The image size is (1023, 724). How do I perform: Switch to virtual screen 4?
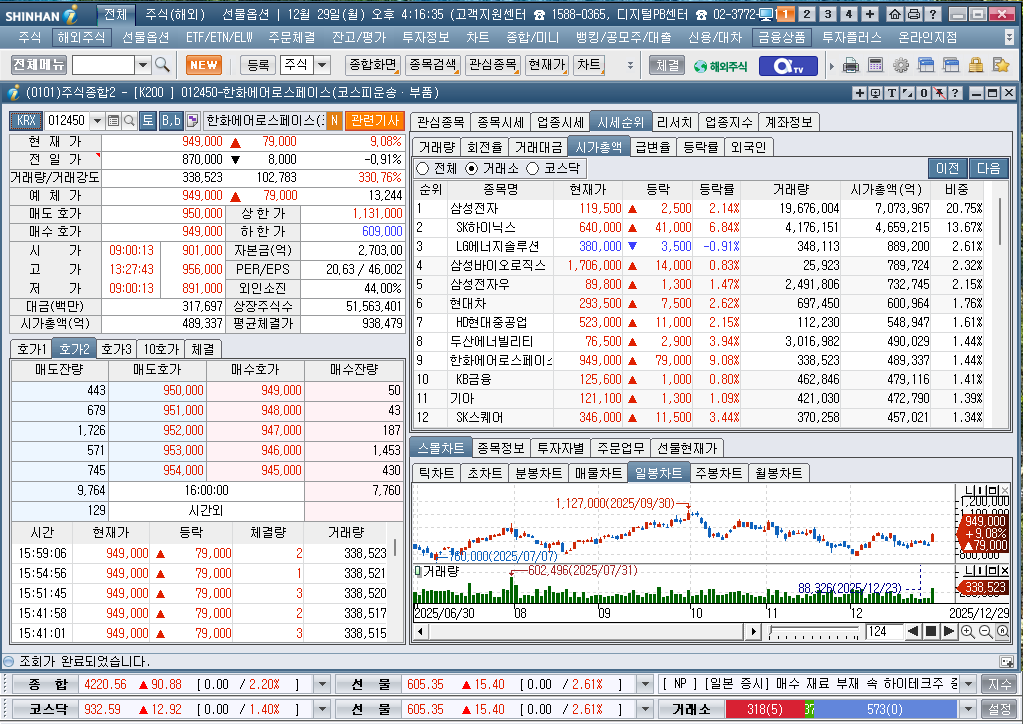click(849, 14)
